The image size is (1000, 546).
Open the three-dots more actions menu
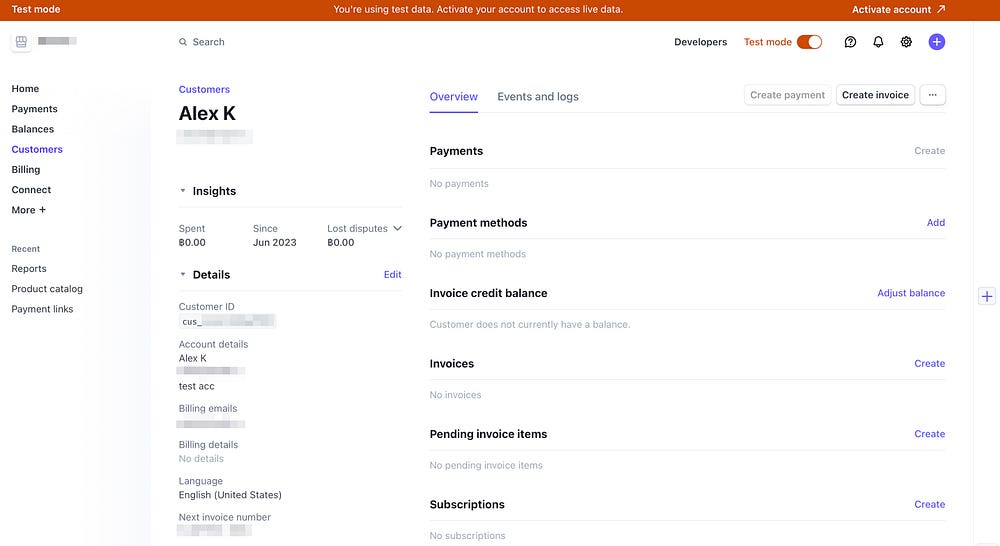click(x=932, y=95)
